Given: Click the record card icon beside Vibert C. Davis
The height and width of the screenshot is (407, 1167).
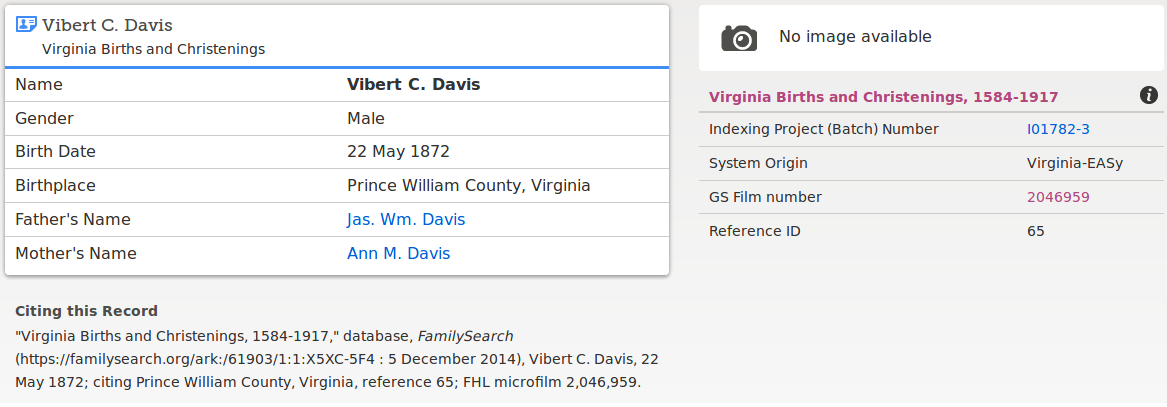Looking at the screenshot, I should point(26,25).
